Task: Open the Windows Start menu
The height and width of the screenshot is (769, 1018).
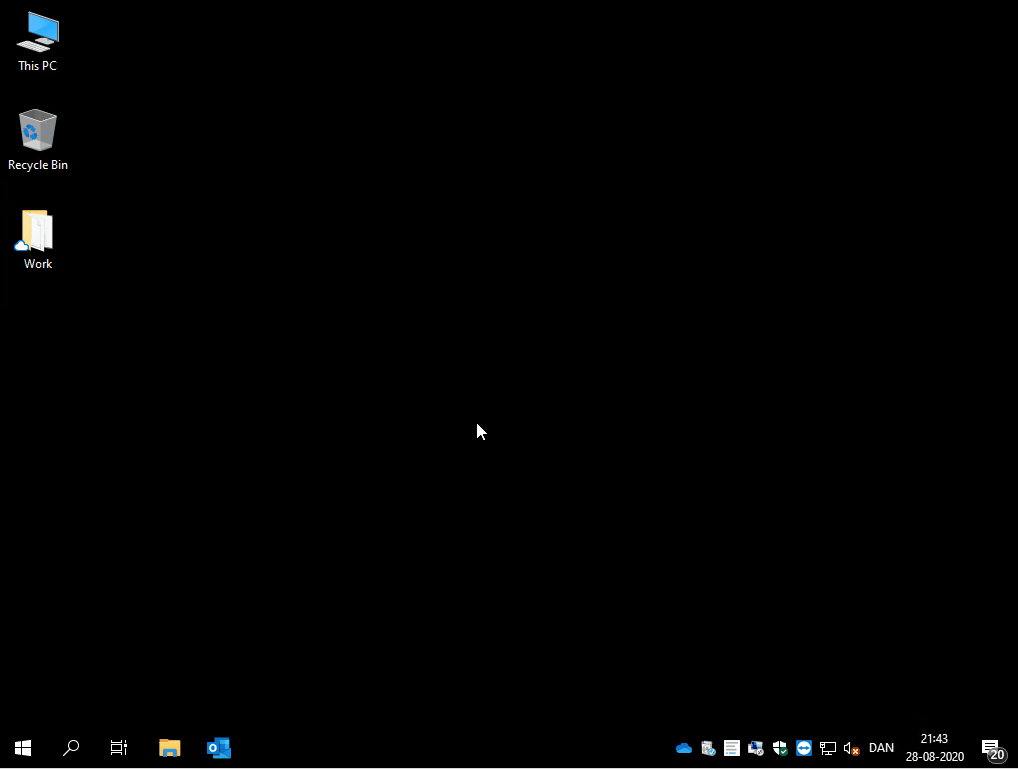Action: [23, 748]
